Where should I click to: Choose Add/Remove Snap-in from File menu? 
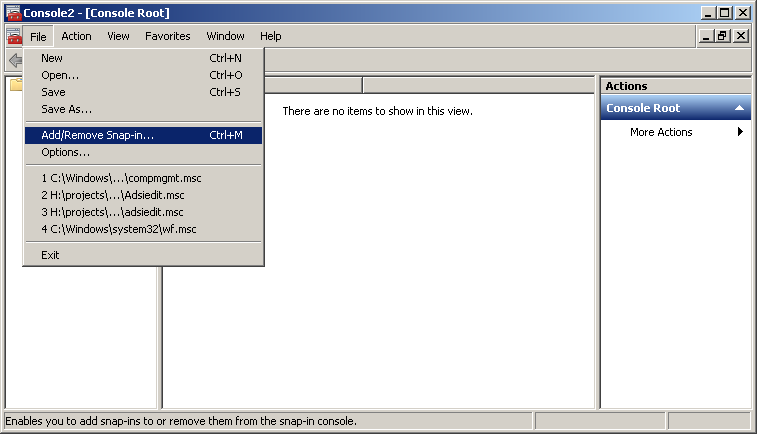pyautogui.click(x=98, y=135)
